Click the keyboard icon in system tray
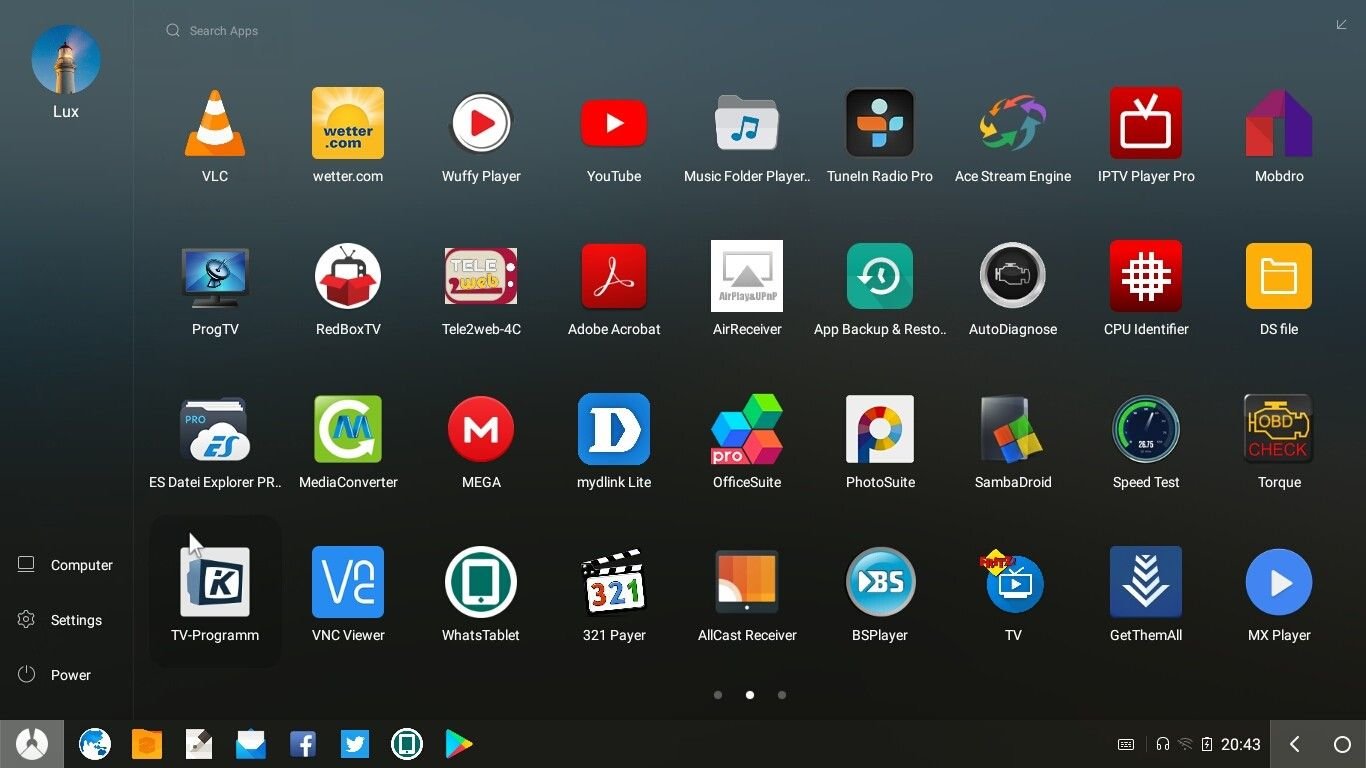 (x=1126, y=744)
